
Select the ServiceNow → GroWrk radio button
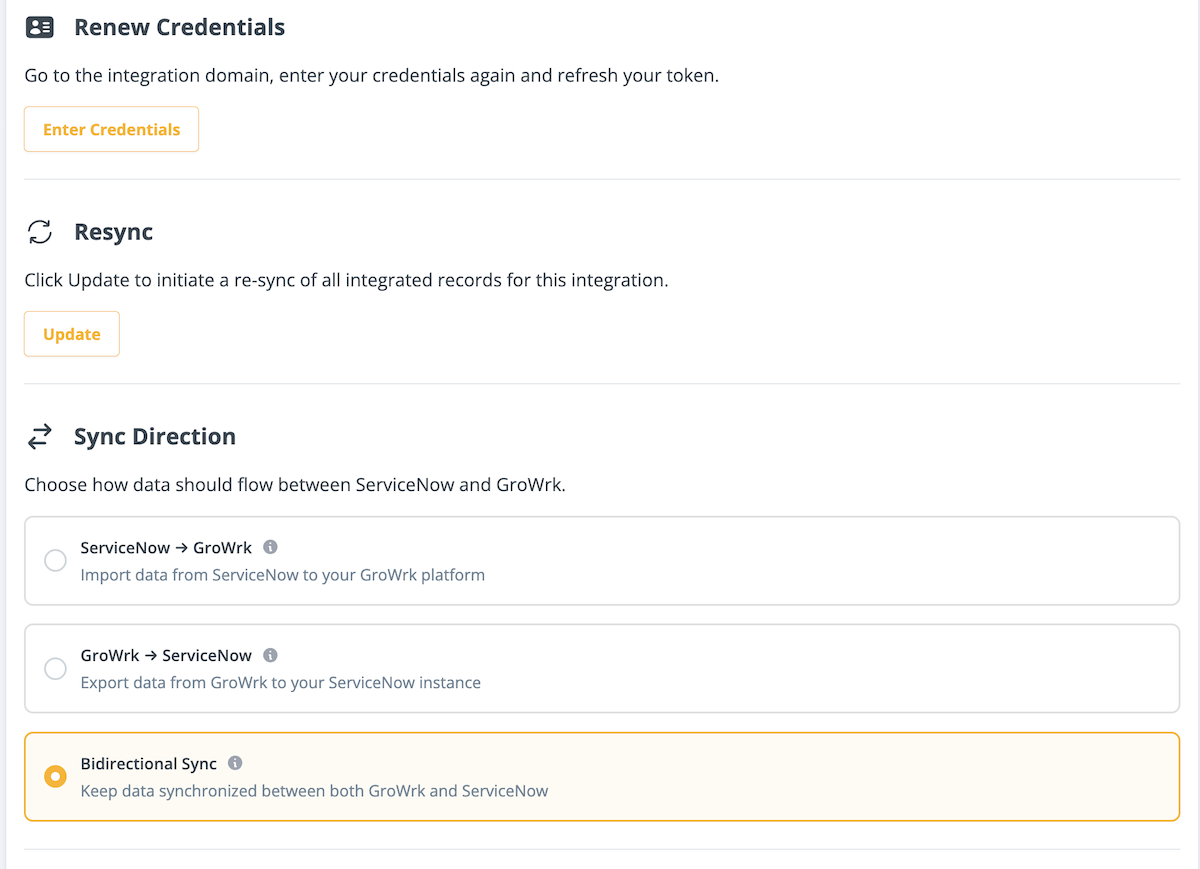click(x=55, y=560)
